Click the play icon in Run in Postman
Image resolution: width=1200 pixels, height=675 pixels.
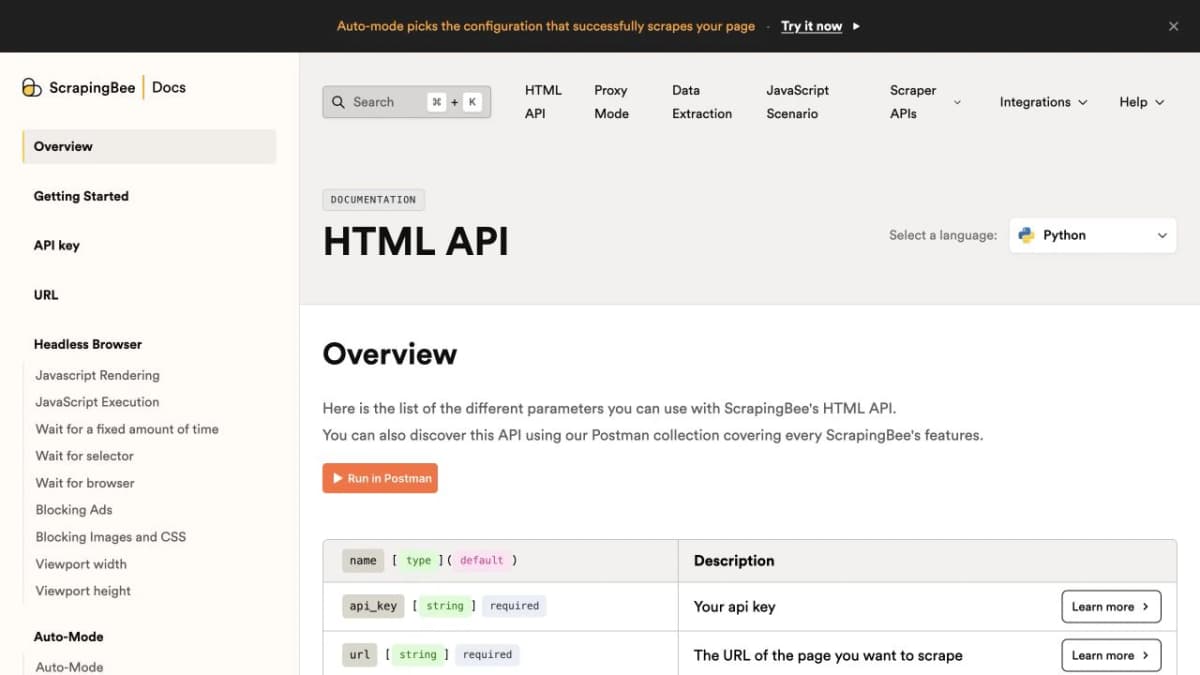coord(338,479)
